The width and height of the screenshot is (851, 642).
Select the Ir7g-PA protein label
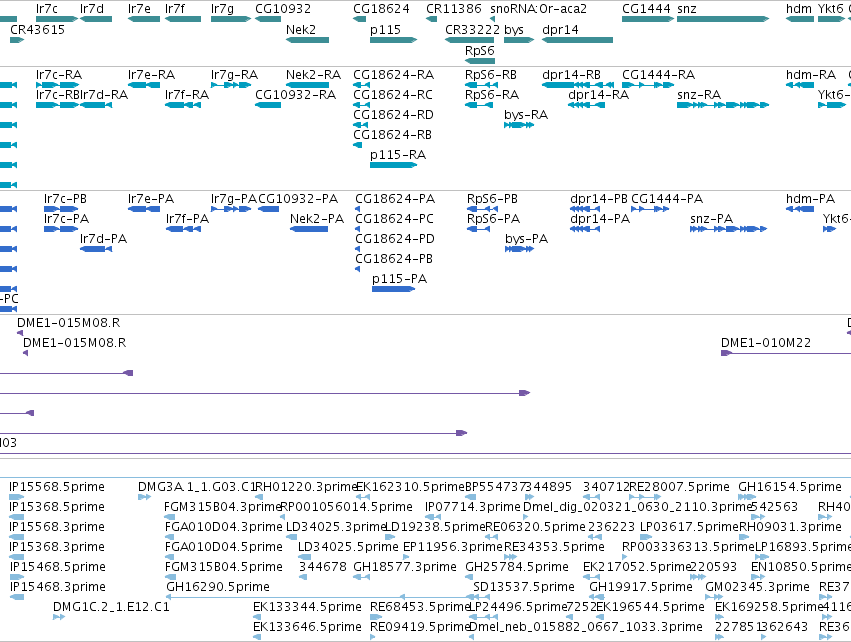pyautogui.click(x=233, y=199)
